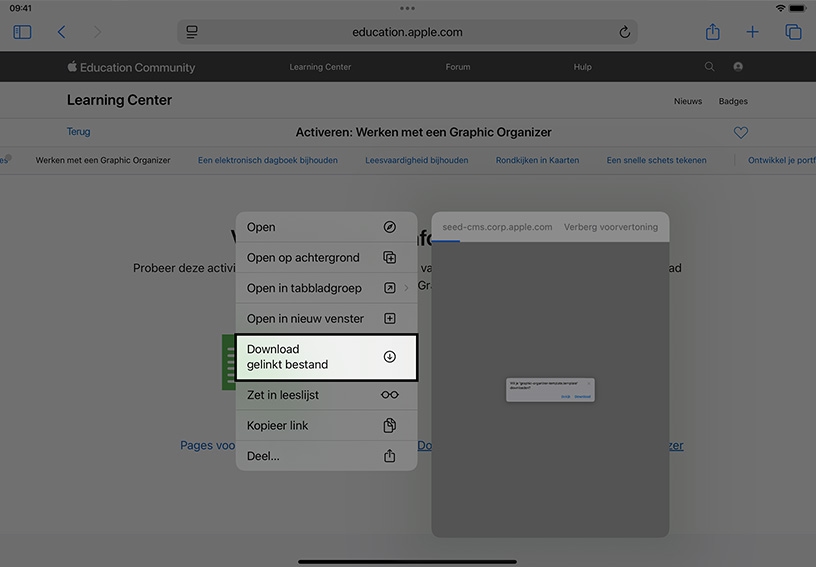Click the Pages voor link

coord(208,445)
